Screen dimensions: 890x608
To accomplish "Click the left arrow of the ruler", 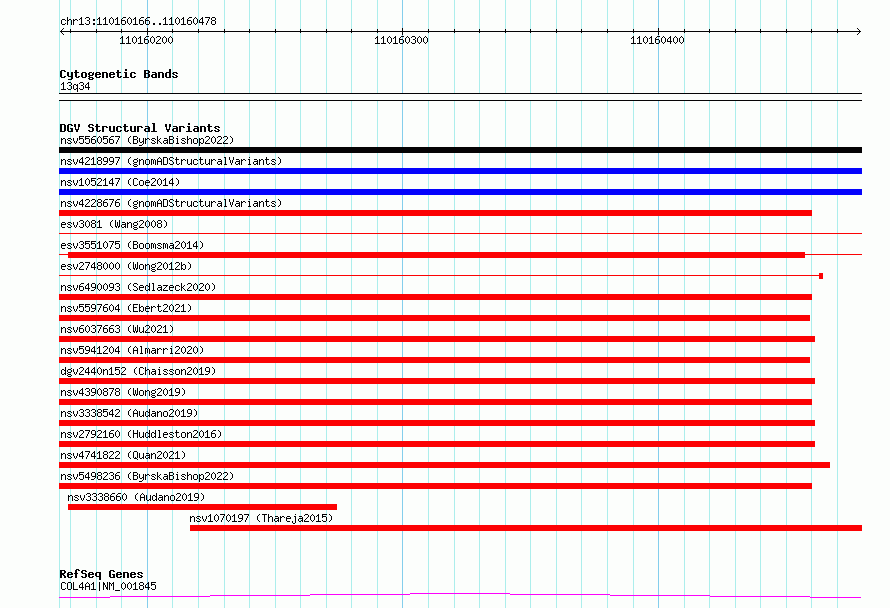I will pos(63,31).
